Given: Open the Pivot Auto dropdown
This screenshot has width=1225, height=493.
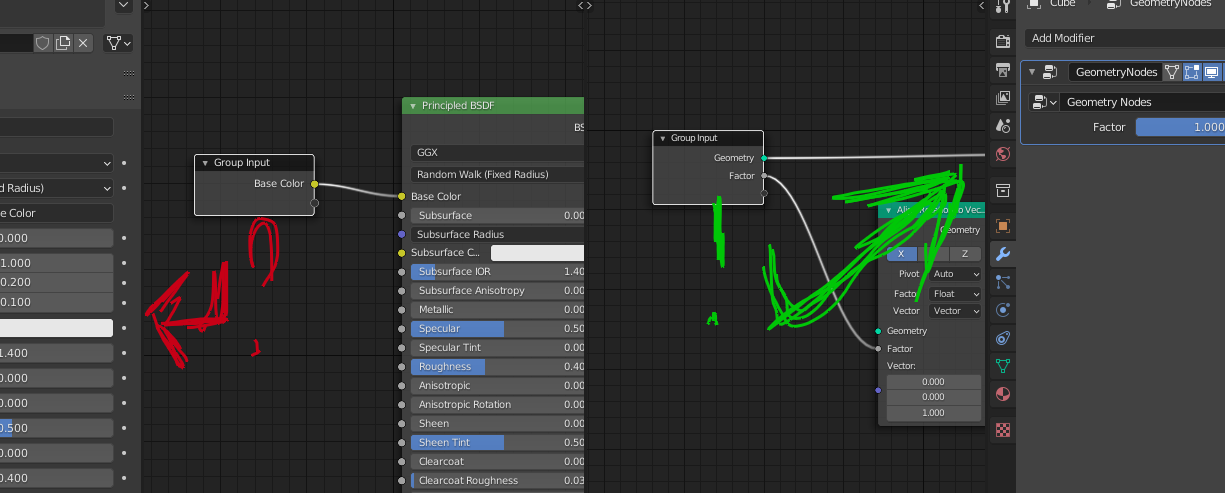Looking at the screenshot, I should click(x=954, y=274).
